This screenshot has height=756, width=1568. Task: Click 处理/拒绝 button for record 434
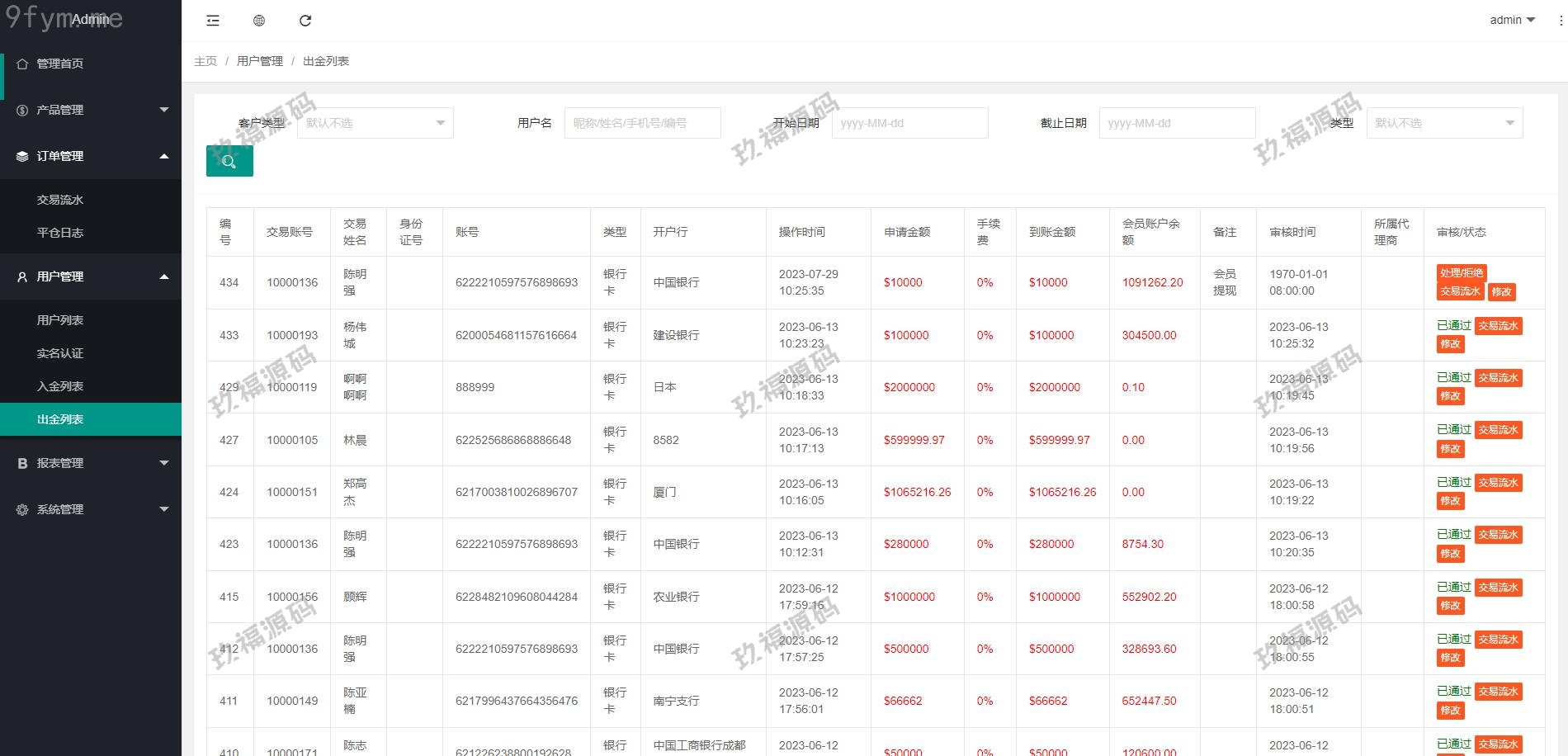[x=1461, y=273]
